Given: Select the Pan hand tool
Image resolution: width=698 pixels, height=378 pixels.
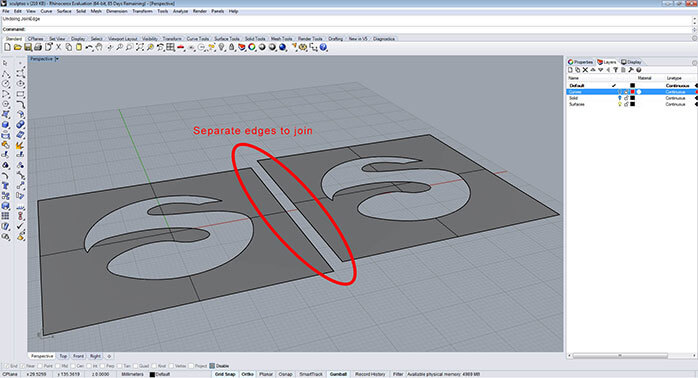Looking at the screenshot, I should [x=99, y=47].
